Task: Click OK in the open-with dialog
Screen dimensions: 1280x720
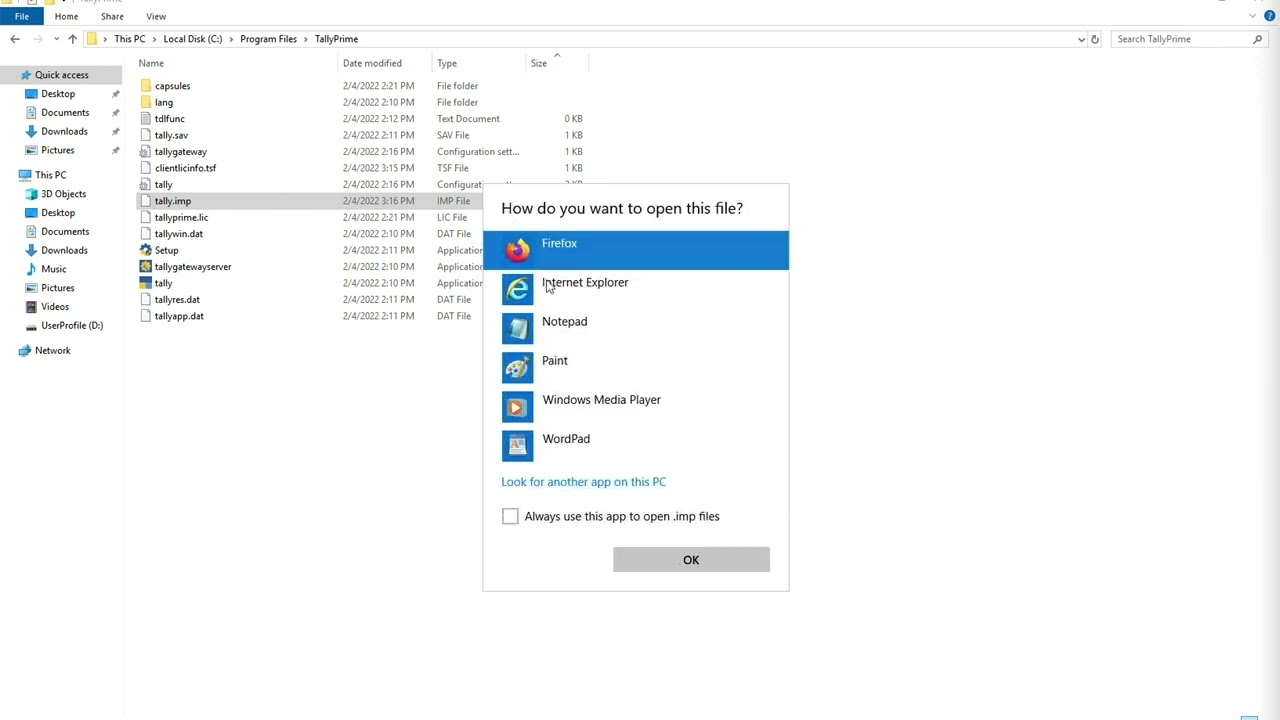Action: (691, 560)
